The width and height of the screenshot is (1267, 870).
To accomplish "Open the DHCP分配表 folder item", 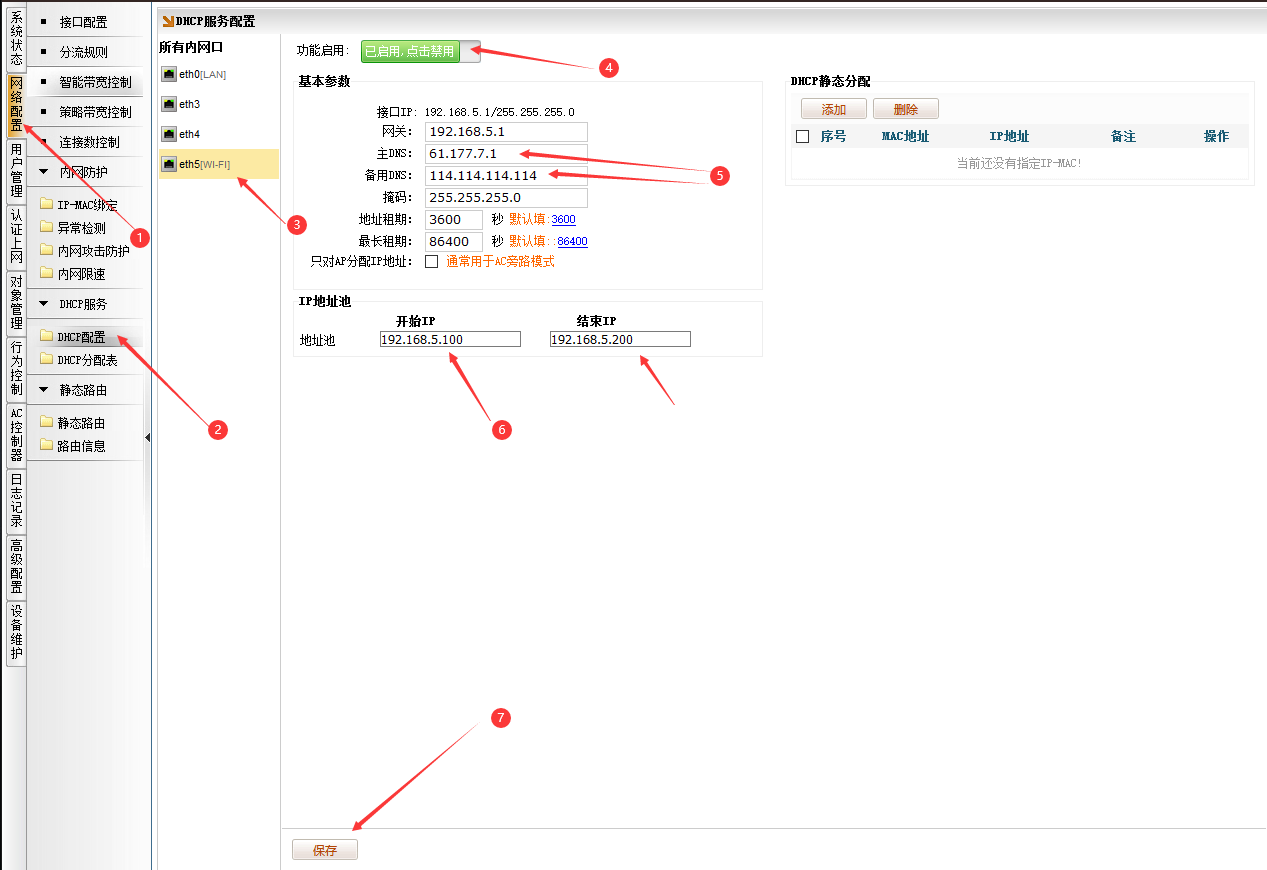I will 46,360.
